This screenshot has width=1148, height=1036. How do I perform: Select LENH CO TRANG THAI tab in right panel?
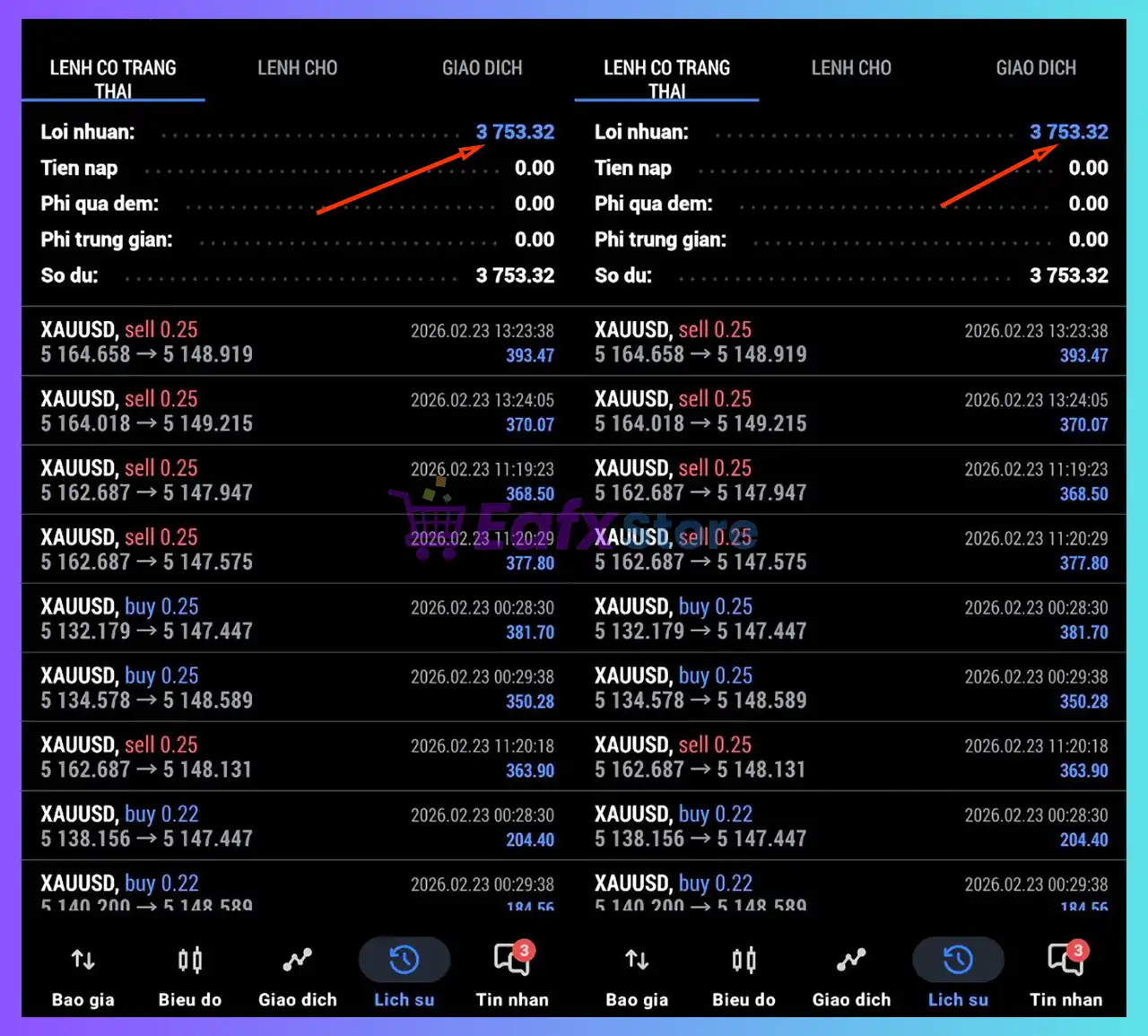click(x=666, y=79)
